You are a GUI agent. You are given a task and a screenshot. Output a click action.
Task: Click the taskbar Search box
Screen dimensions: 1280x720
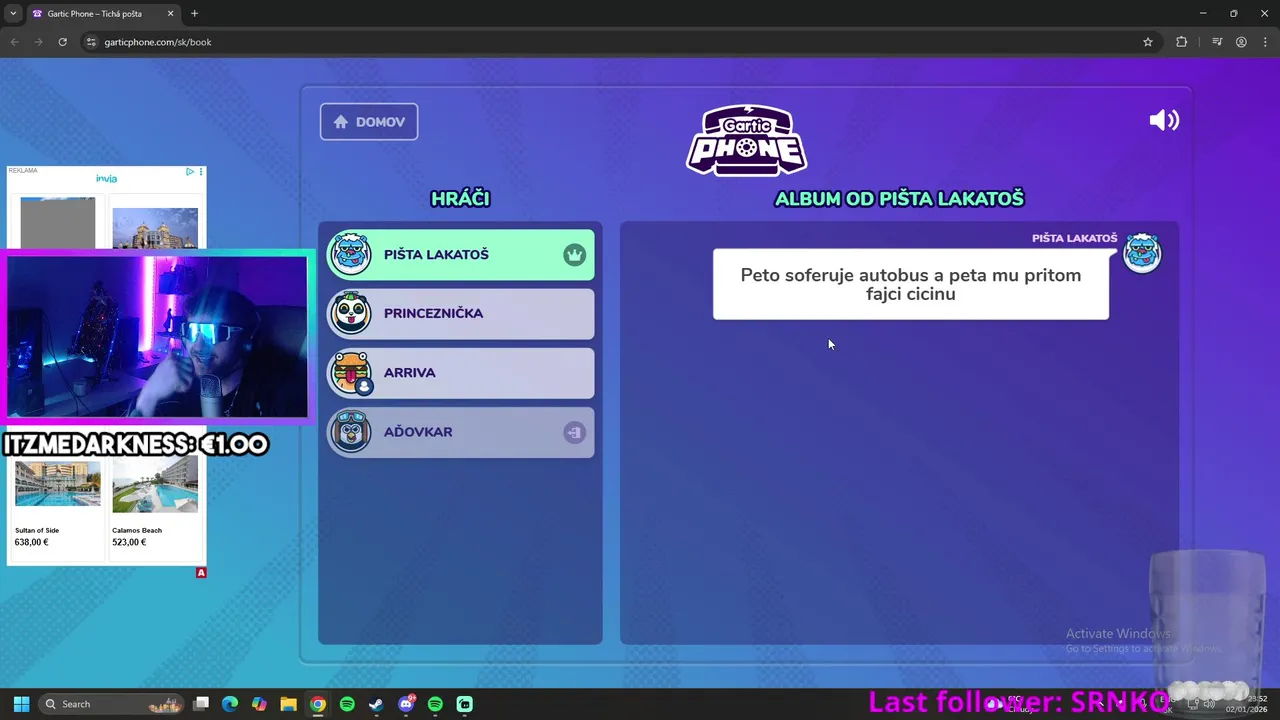click(x=112, y=704)
